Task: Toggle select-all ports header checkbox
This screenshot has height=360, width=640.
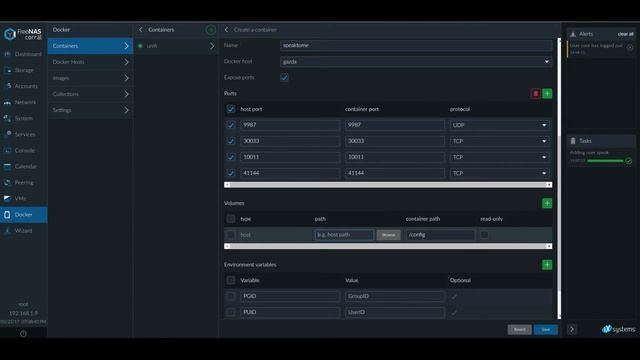Action: (231, 109)
